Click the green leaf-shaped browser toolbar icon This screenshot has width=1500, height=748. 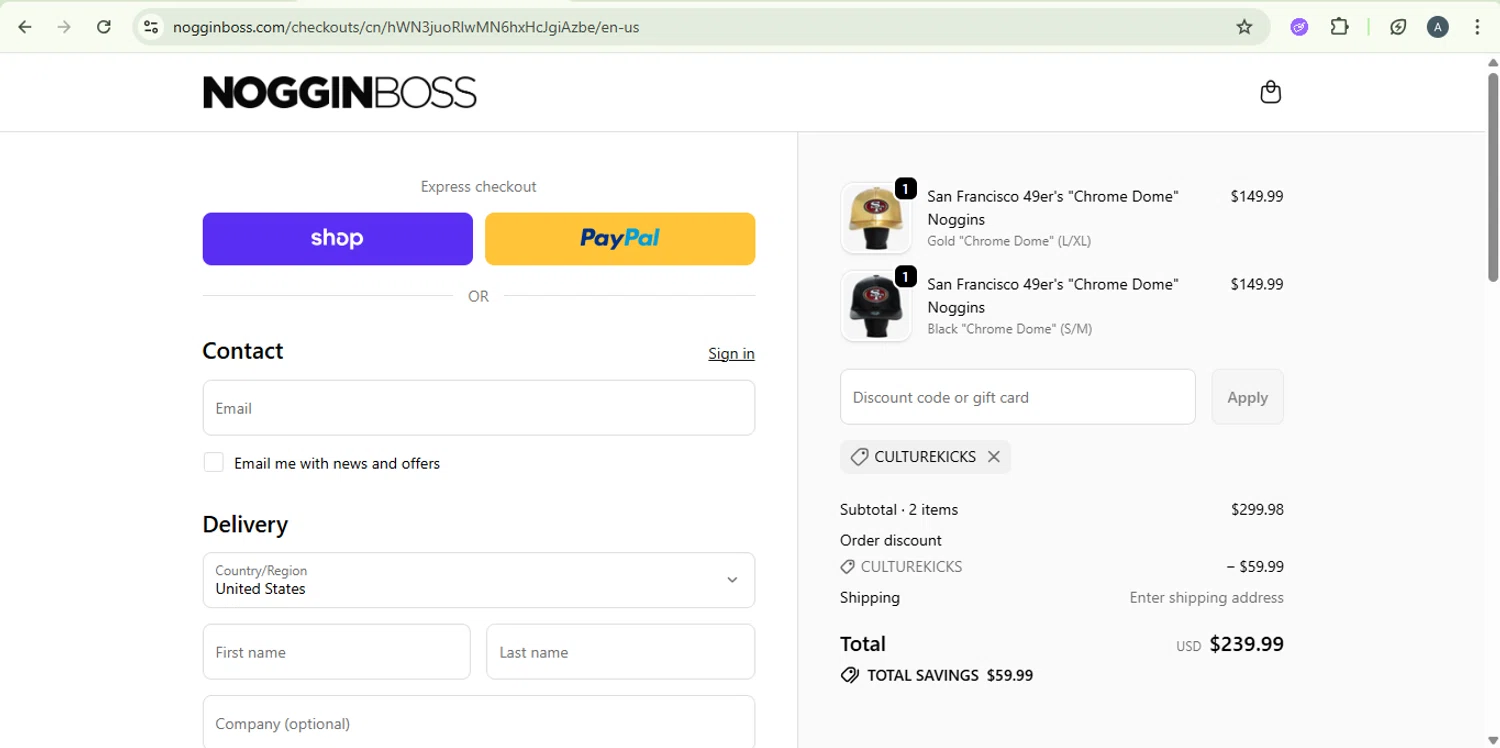[1398, 27]
